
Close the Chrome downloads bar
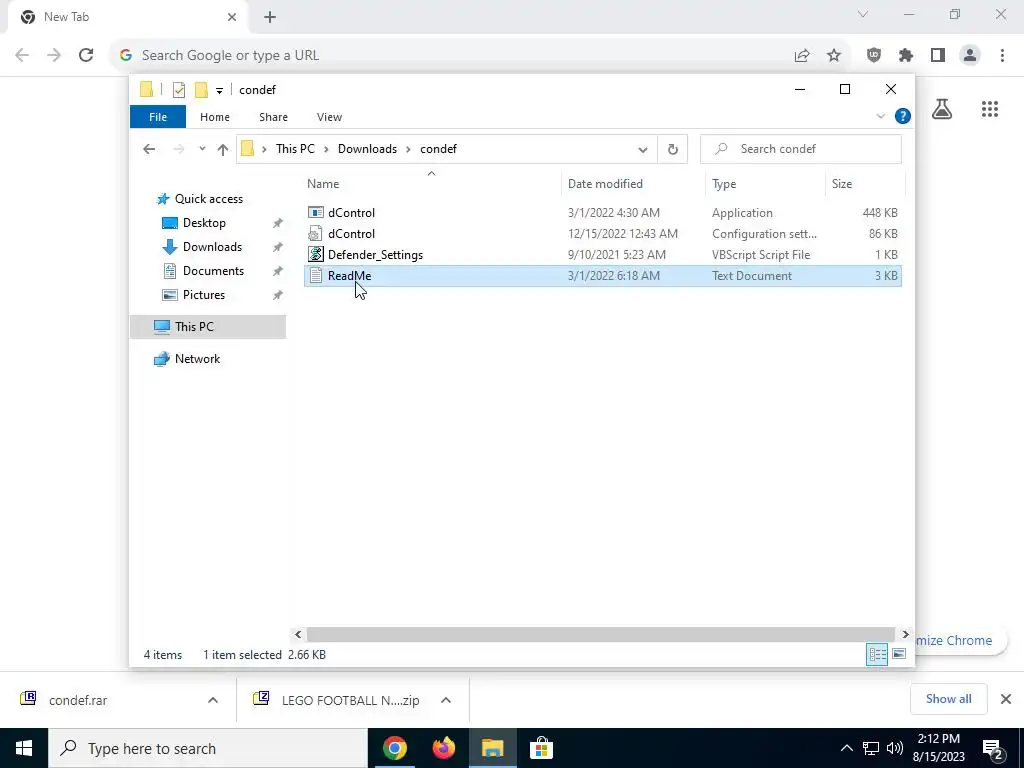1006,699
